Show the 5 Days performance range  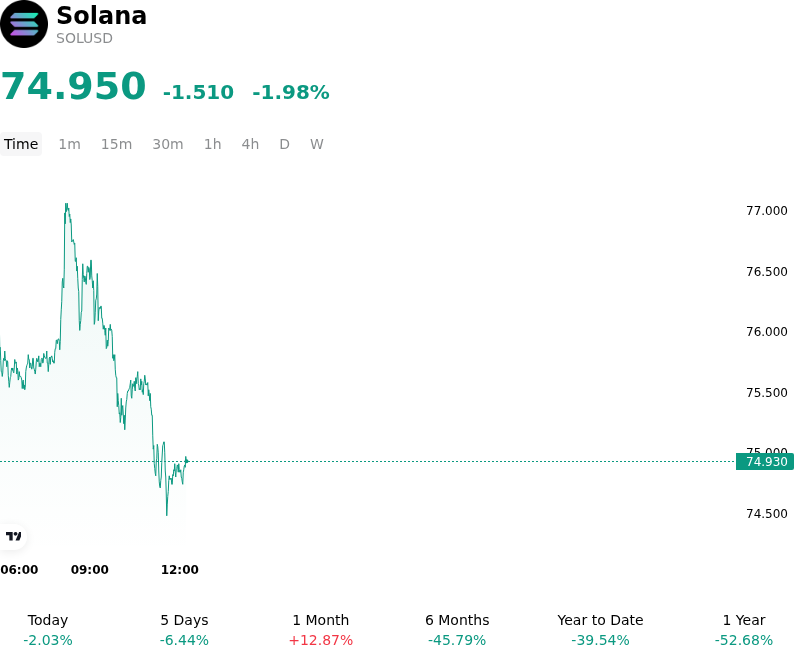pos(184,630)
